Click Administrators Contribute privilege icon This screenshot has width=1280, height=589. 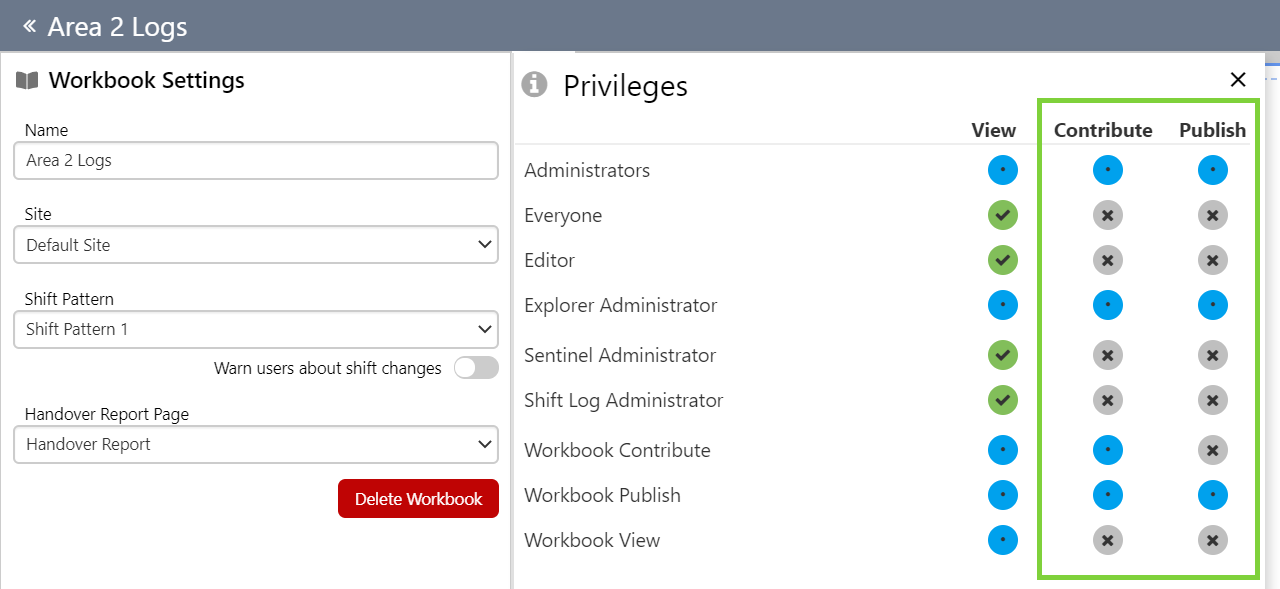click(x=1107, y=170)
